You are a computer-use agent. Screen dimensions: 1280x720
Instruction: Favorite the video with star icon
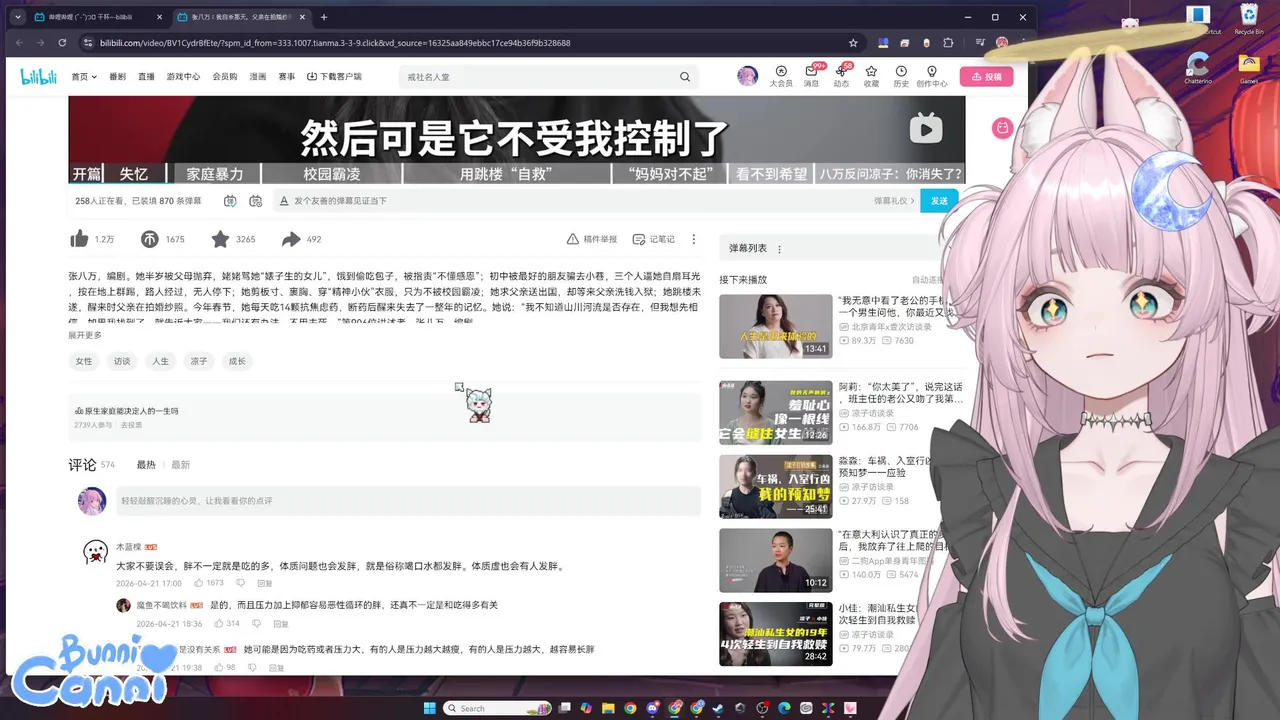pos(220,239)
